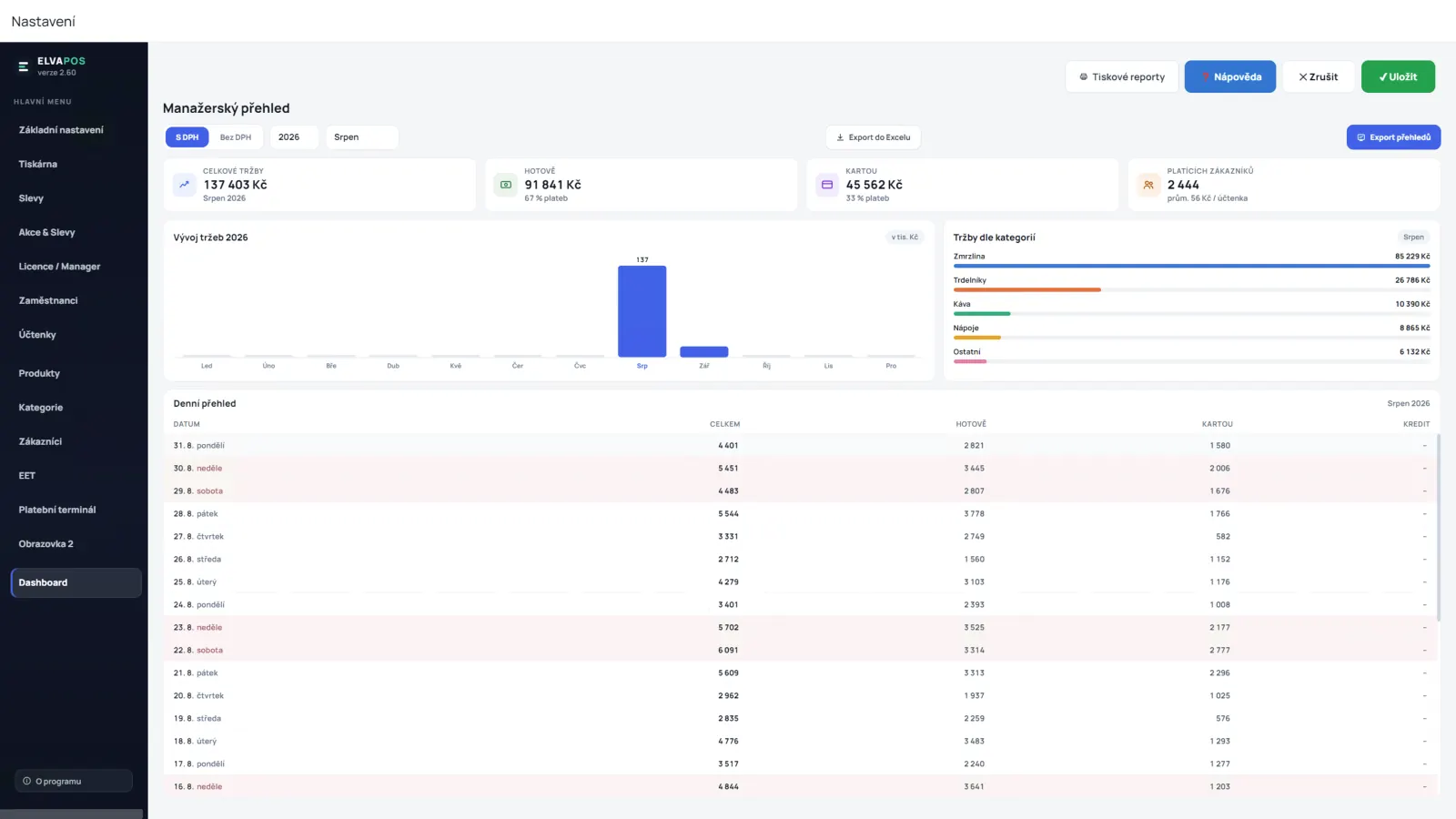Select the 31. 8. pondělí row
1456x819 pixels.
(801, 446)
